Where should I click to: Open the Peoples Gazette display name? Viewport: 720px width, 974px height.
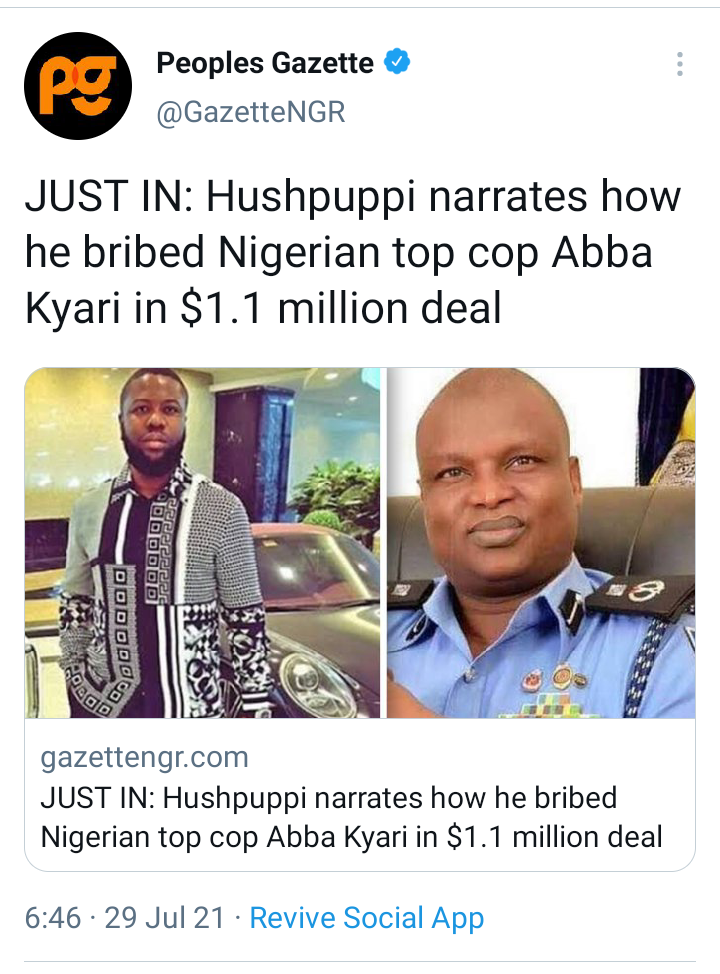tap(265, 63)
